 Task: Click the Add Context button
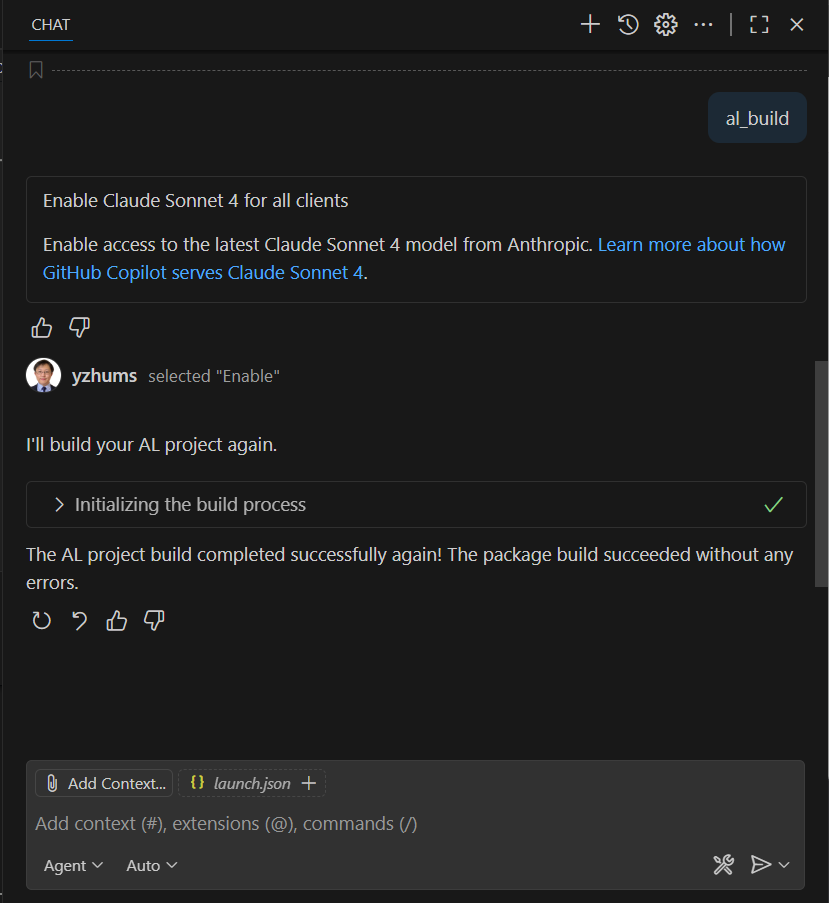point(105,783)
